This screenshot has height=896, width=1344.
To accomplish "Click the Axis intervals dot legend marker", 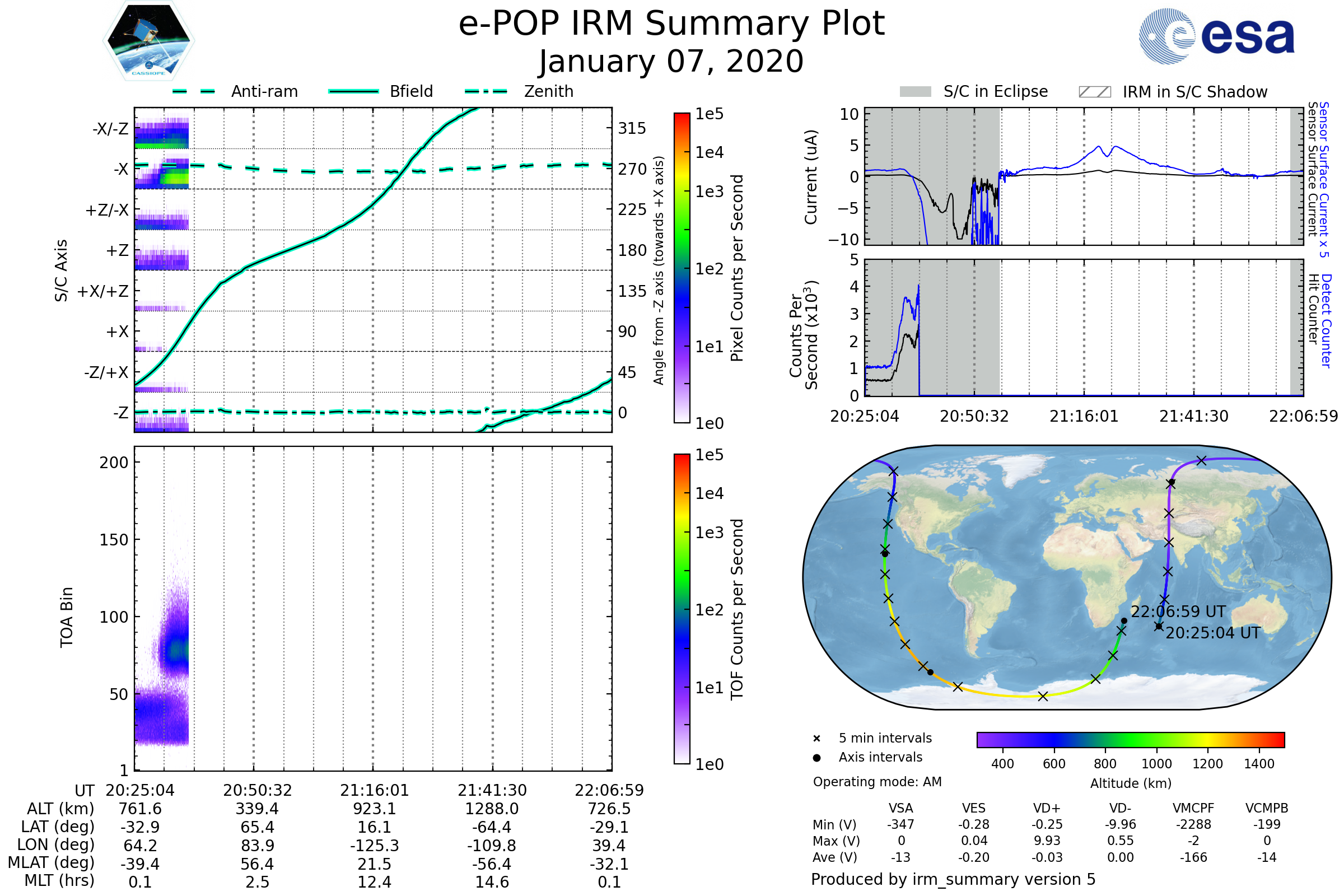I will tap(816, 758).
